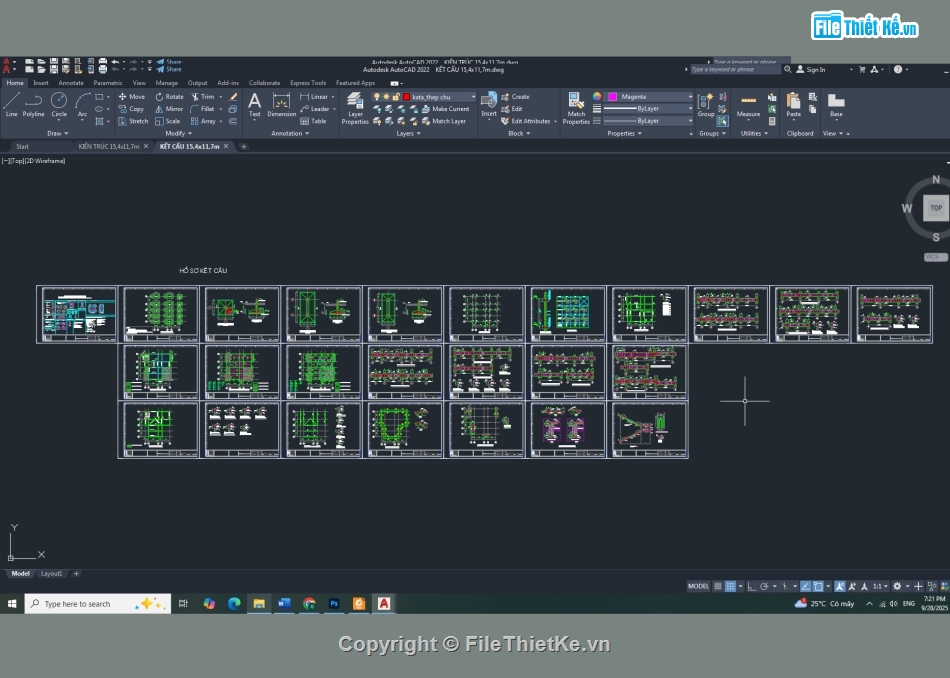This screenshot has width=950, height=678.
Task: Switch to the Annotate ribbon tab
Action: click(x=71, y=83)
